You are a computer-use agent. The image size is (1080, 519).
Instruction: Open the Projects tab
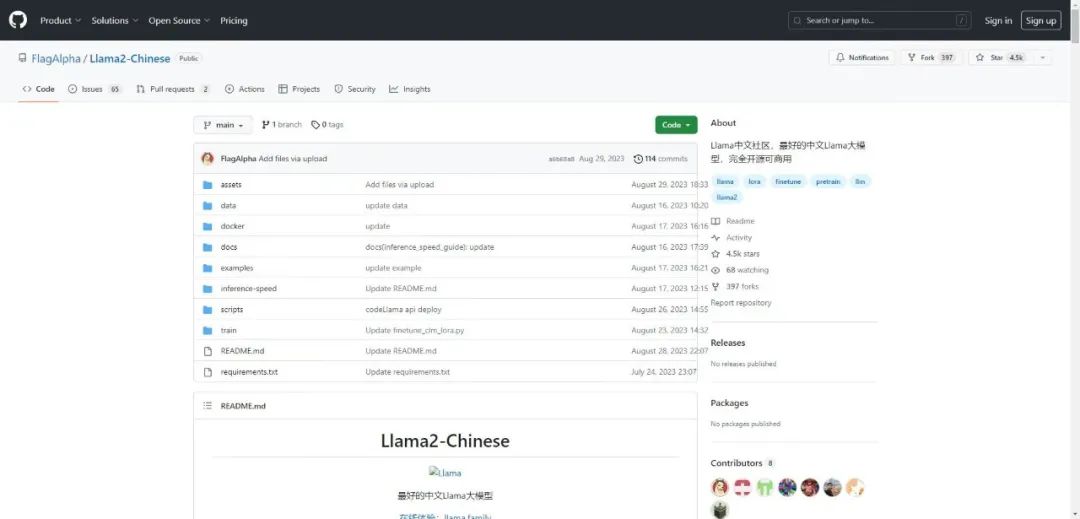[299, 89]
